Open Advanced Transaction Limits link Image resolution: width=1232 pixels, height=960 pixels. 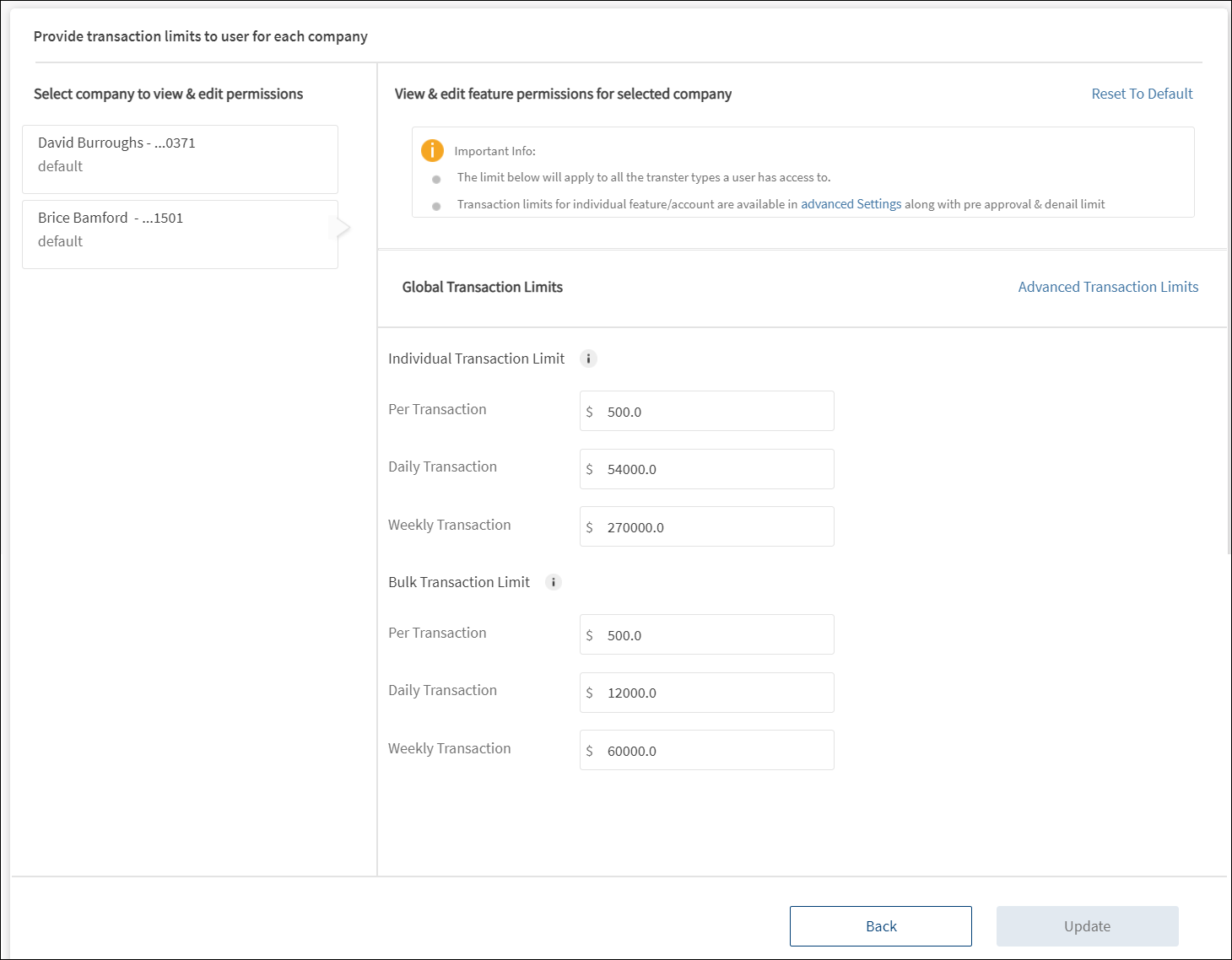coord(1107,287)
